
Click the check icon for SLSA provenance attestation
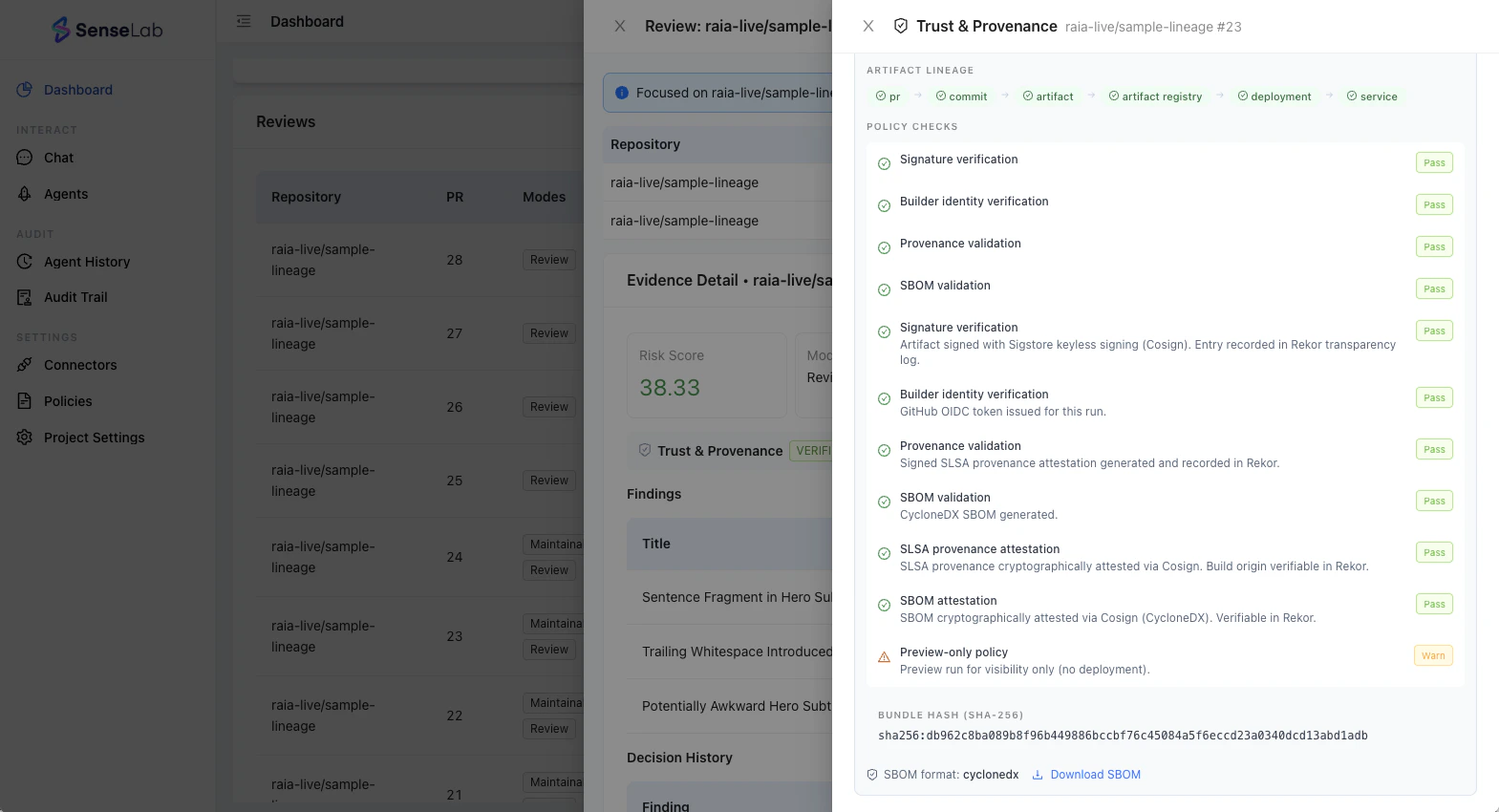point(884,553)
